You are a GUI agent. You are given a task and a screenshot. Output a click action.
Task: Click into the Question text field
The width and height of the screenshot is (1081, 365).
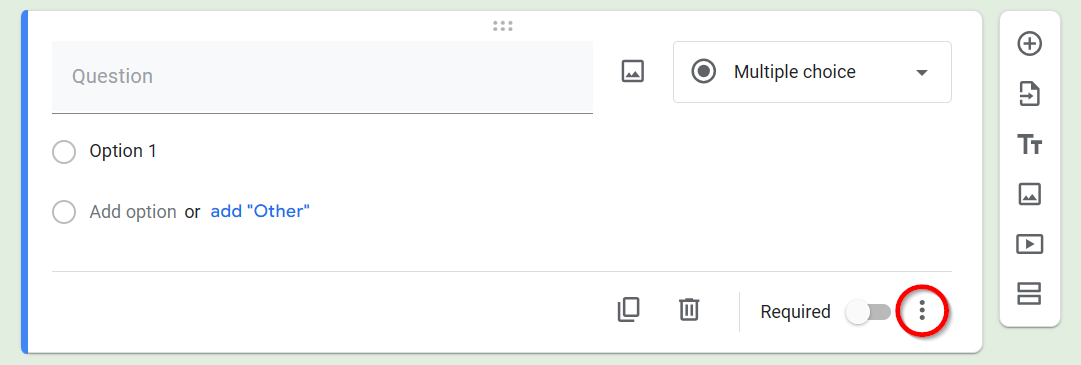(322, 77)
